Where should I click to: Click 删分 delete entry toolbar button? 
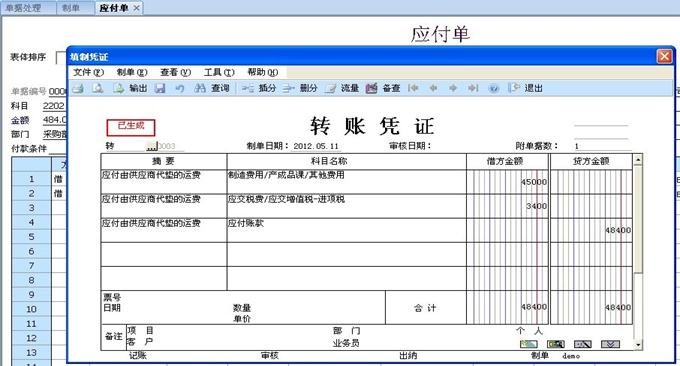pos(300,88)
